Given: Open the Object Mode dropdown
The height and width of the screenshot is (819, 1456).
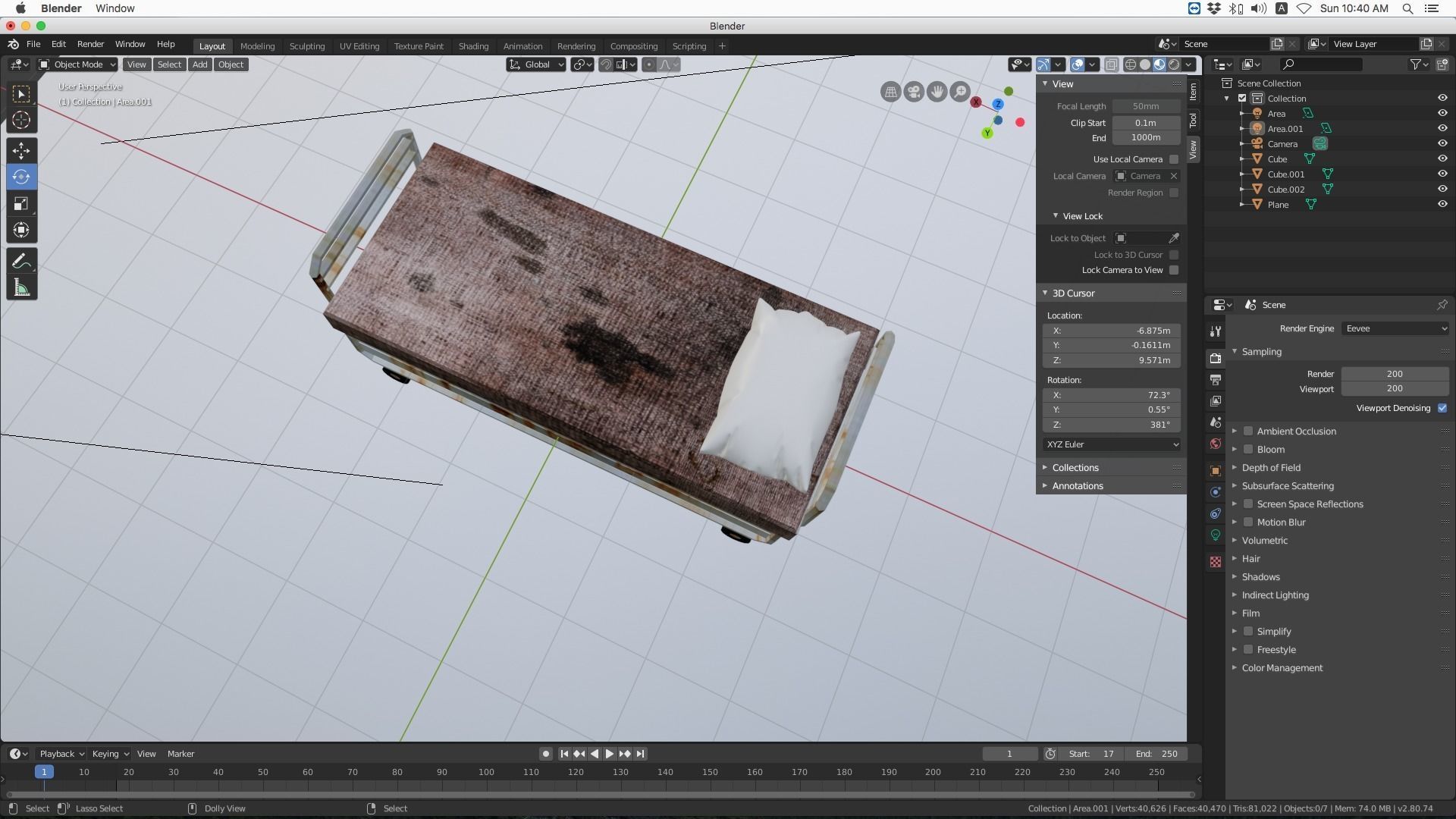Looking at the screenshot, I should pos(77,64).
